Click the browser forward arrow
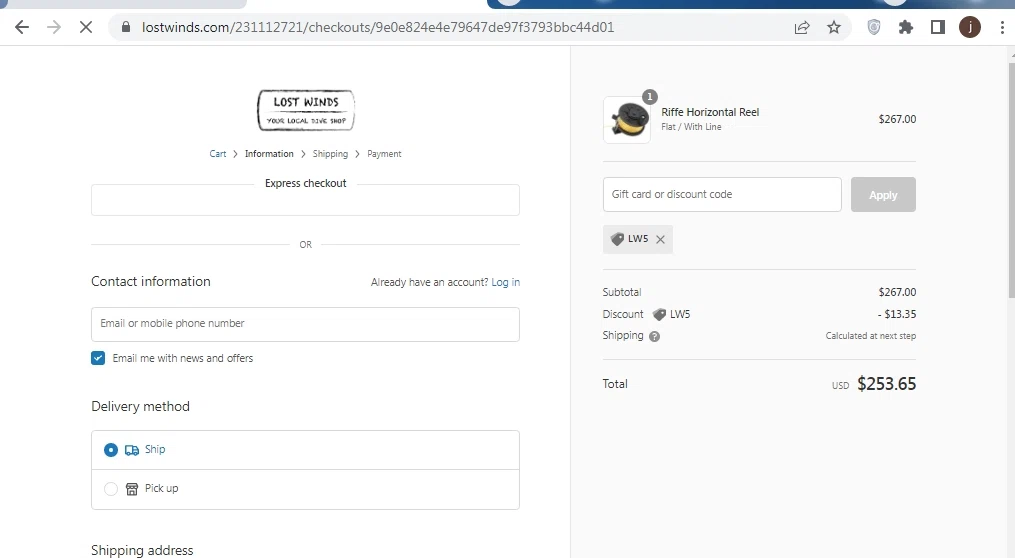 click(54, 27)
